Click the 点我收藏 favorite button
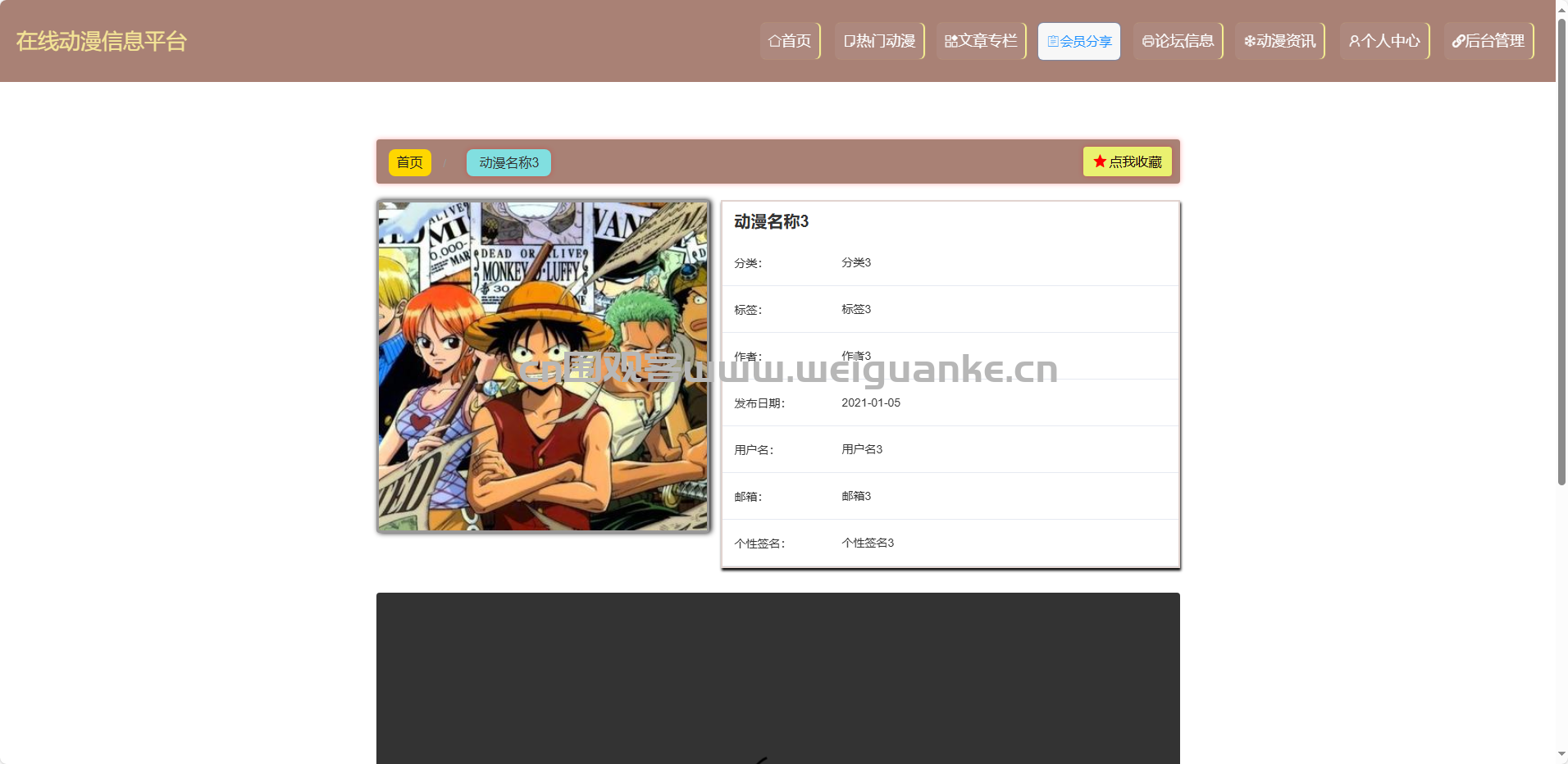Image resolution: width=1568 pixels, height=764 pixels. (1127, 161)
